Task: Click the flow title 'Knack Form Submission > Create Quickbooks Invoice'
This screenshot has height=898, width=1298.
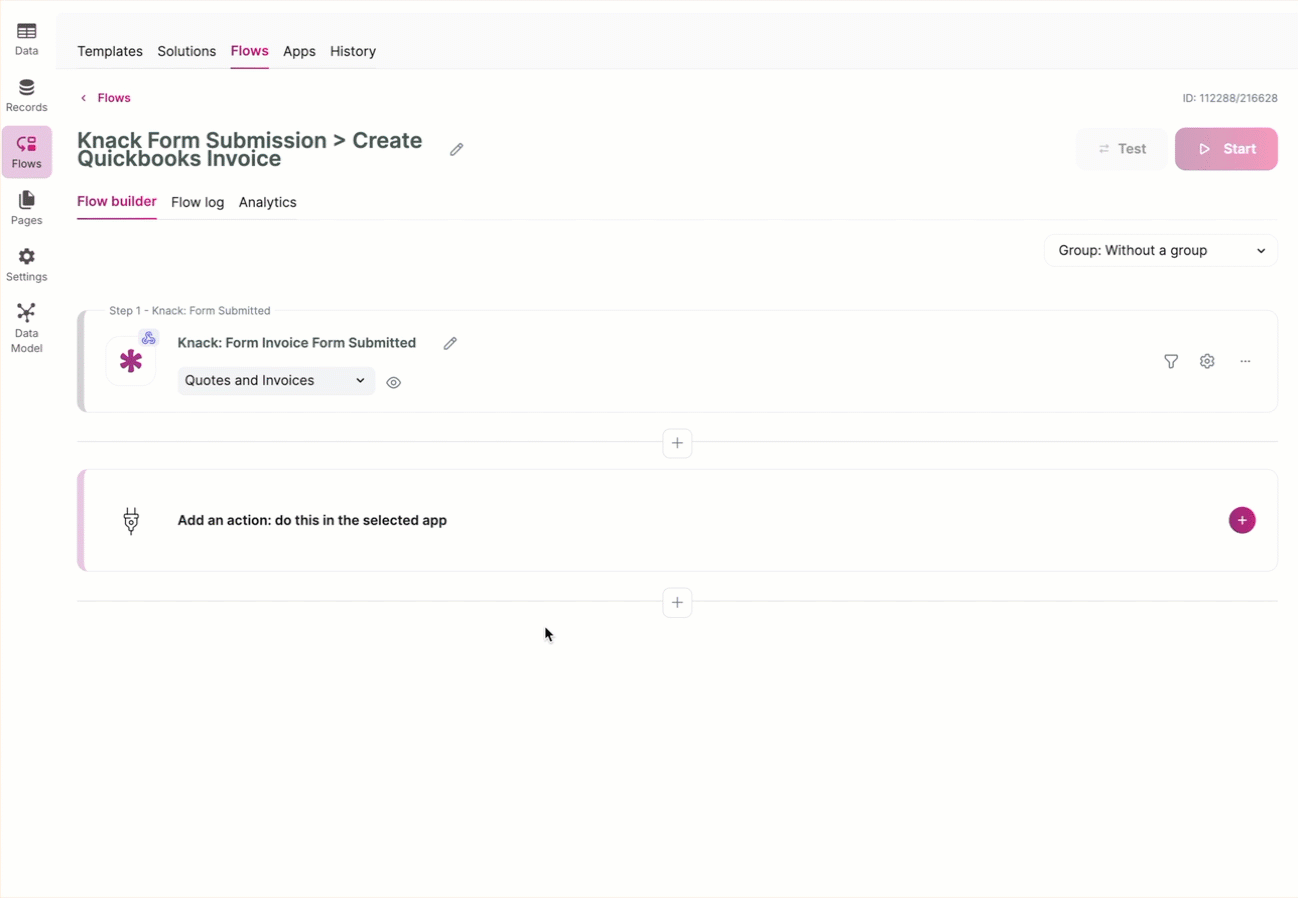Action: click(250, 149)
